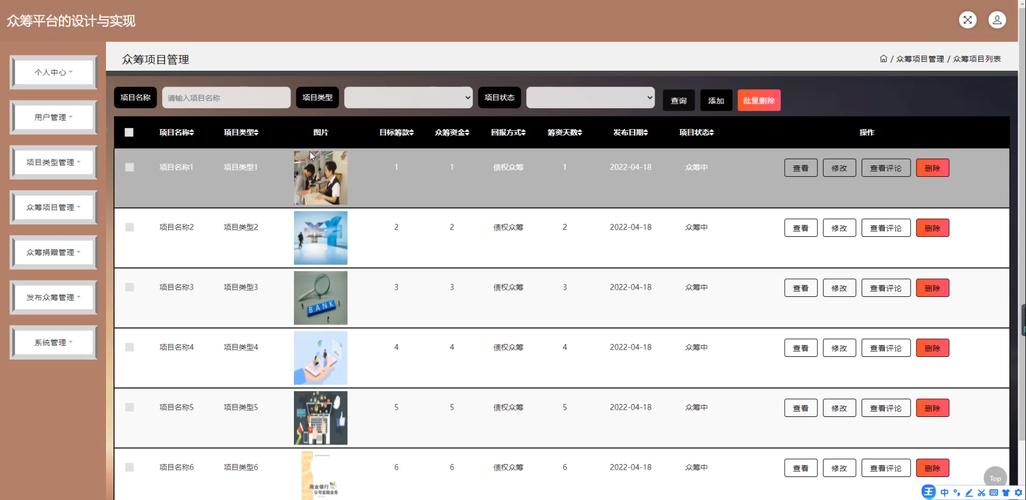Open the 项目类型 filter dropdown
Image resolution: width=1026 pixels, height=500 pixels.
[x=408, y=97]
